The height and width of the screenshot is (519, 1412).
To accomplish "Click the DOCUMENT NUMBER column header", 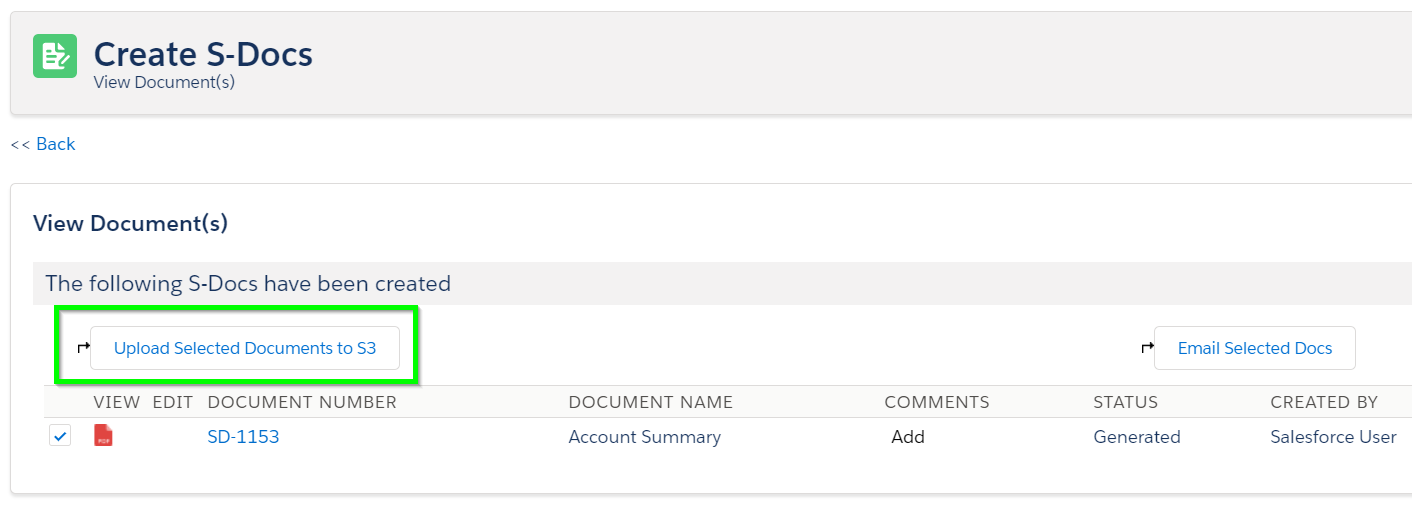I will click(x=302, y=402).
